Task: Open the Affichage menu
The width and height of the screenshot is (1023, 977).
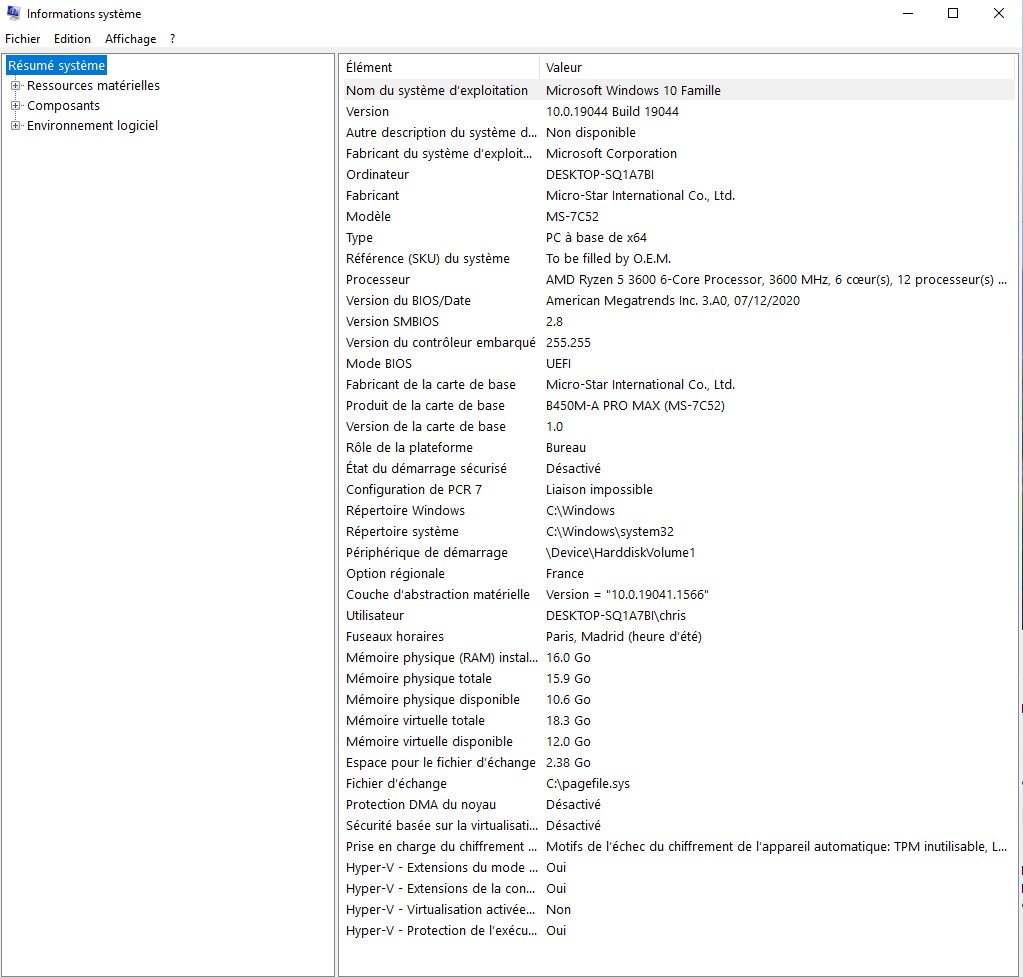Action: [130, 39]
